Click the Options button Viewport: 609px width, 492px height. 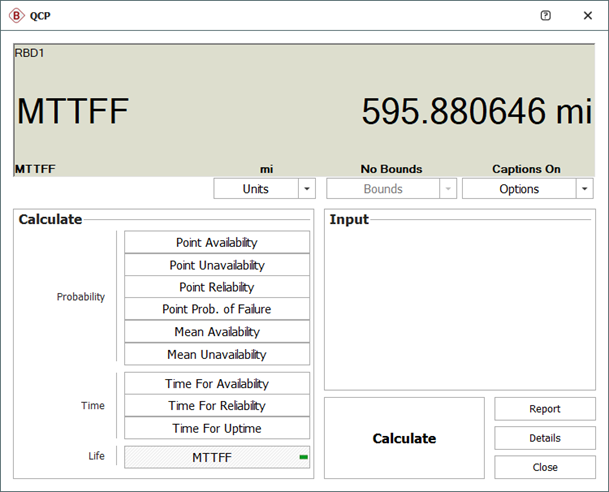pyautogui.click(x=519, y=189)
